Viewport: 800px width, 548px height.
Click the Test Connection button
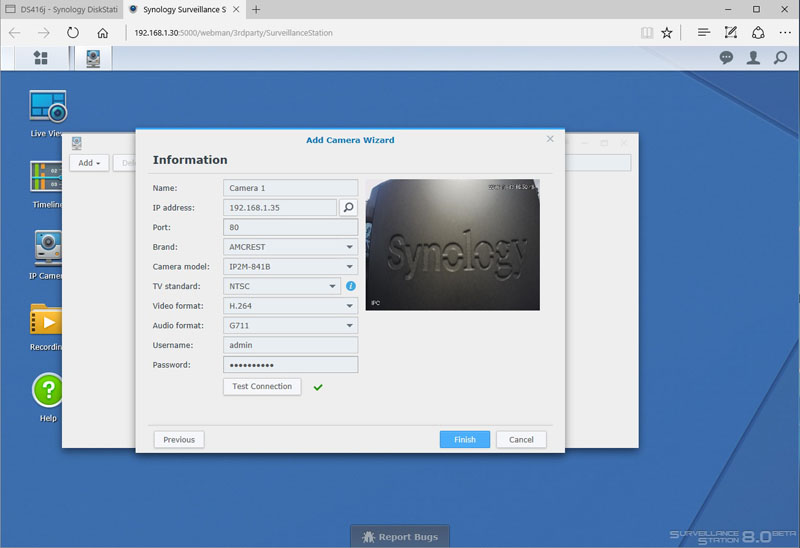point(262,386)
